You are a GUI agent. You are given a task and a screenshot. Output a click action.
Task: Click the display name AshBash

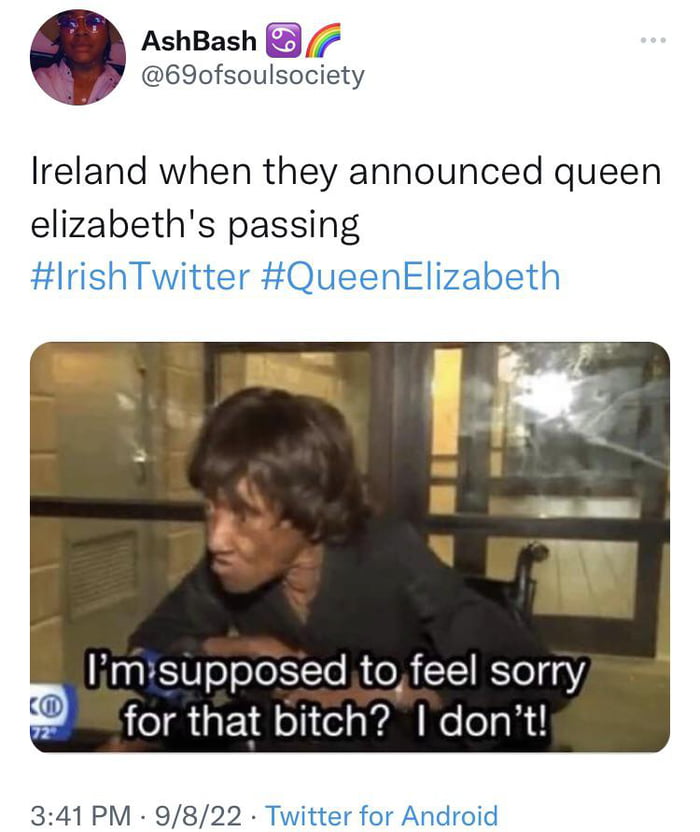199,40
